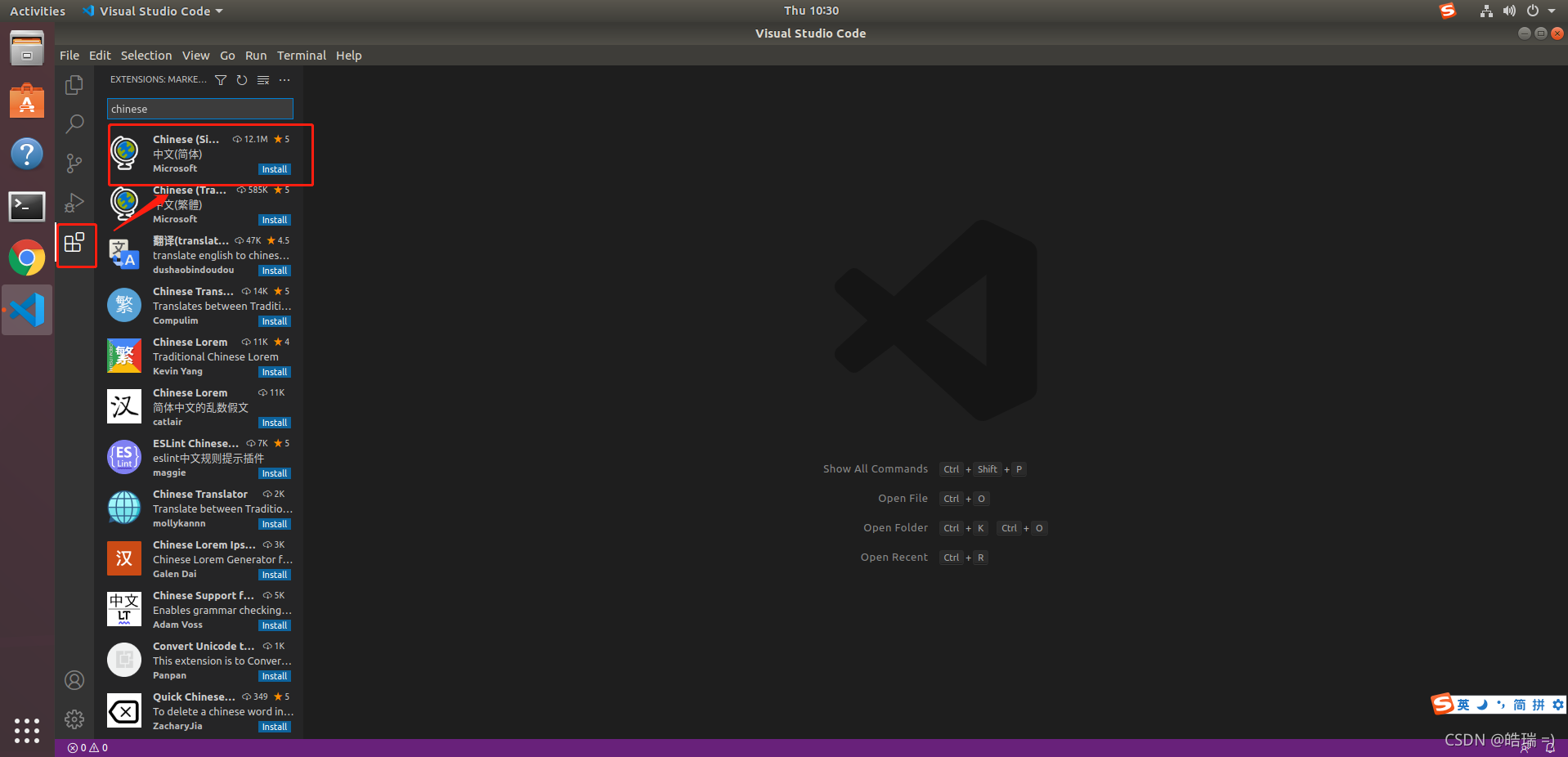
Task: Click the Chinese Translator globe icon
Action: click(124, 508)
